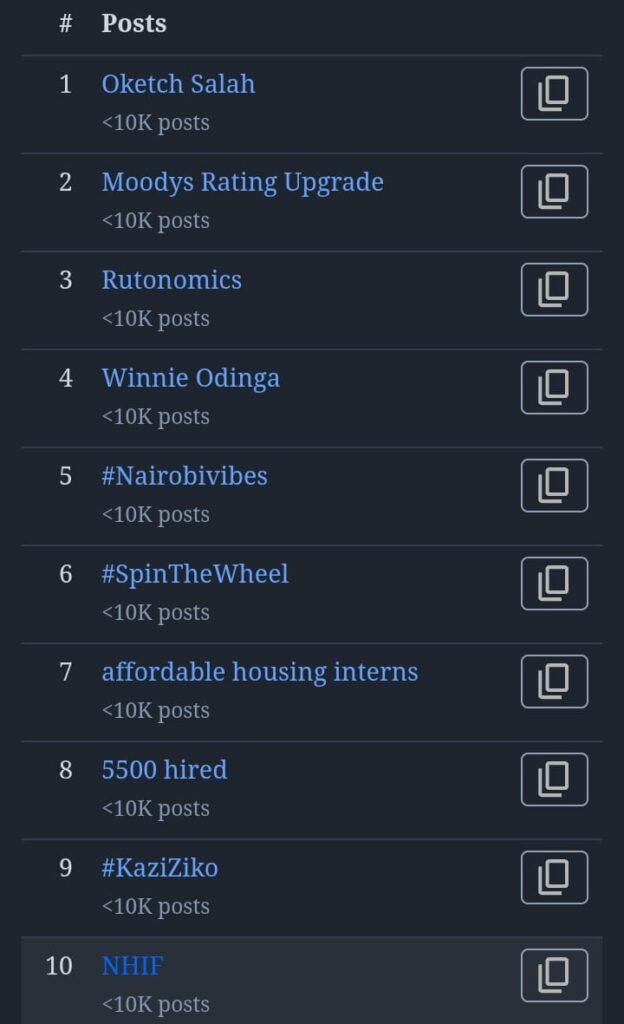Tap copy icon next to 5500 hired
The image size is (624, 1024).
click(x=554, y=780)
